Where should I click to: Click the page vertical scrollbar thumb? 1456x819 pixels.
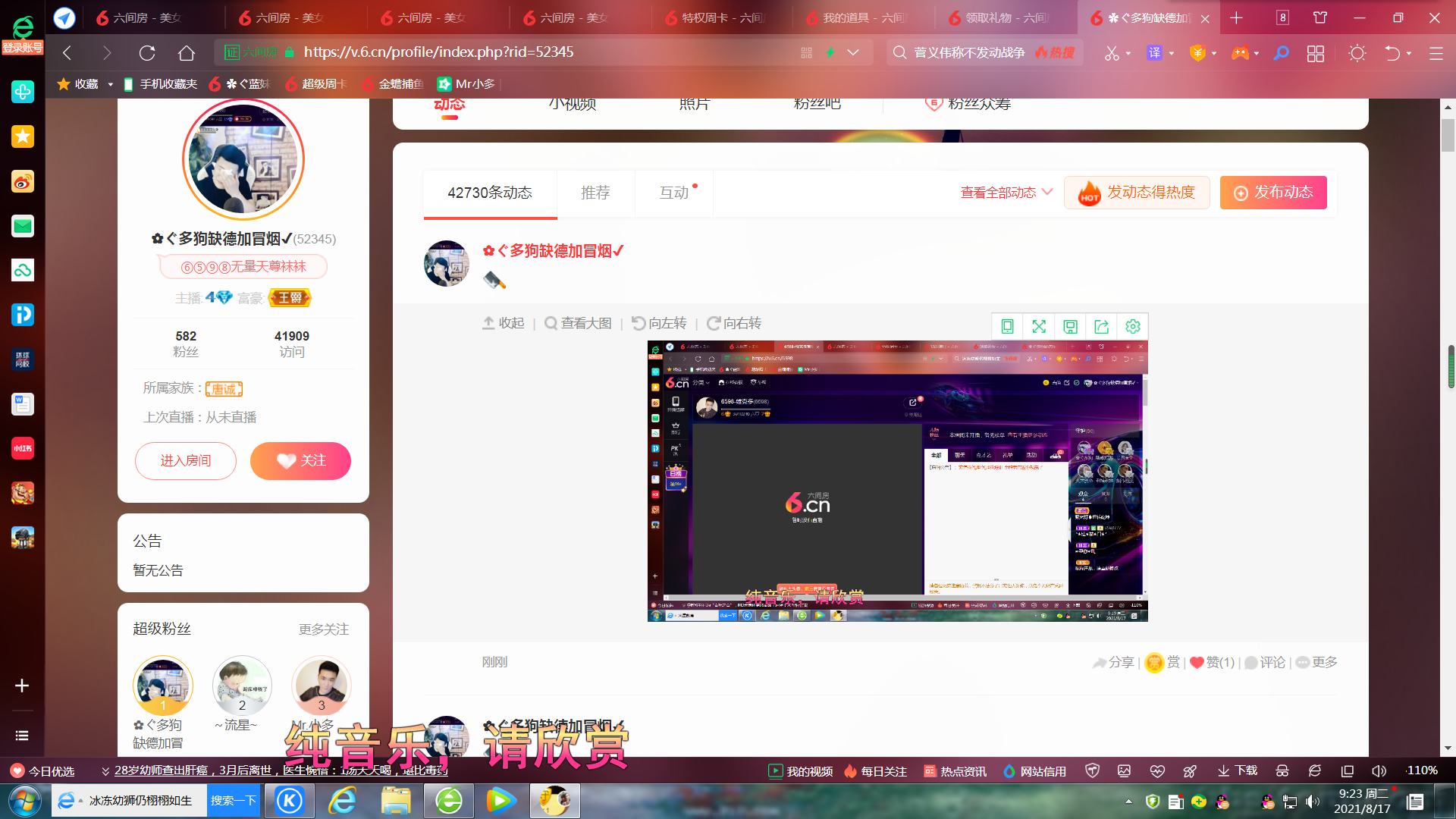click(x=1448, y=135)
